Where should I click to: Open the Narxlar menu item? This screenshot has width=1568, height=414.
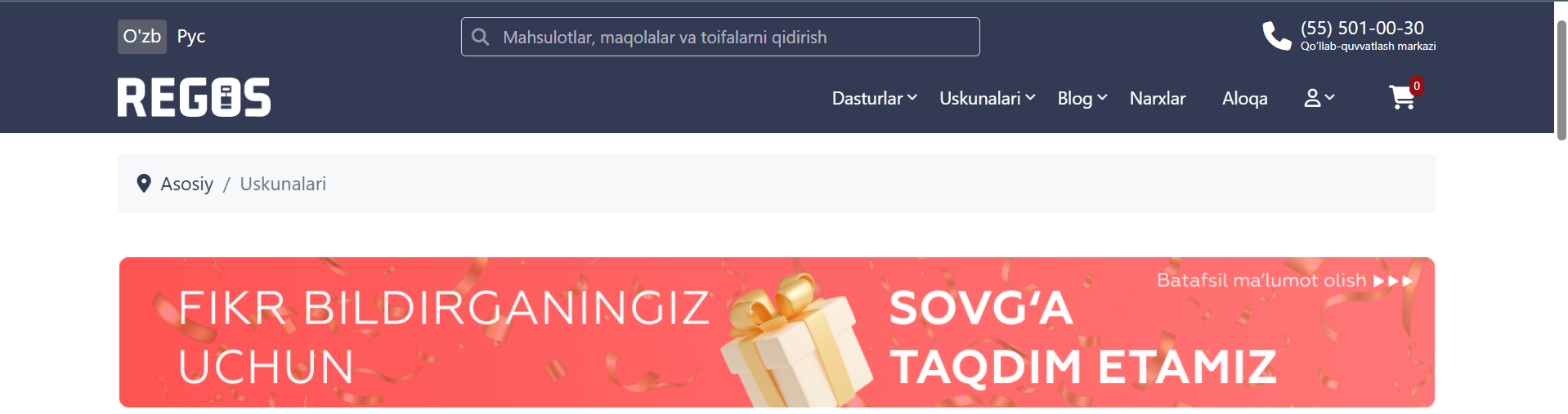pyautogui.click(x=1158, y=98)
